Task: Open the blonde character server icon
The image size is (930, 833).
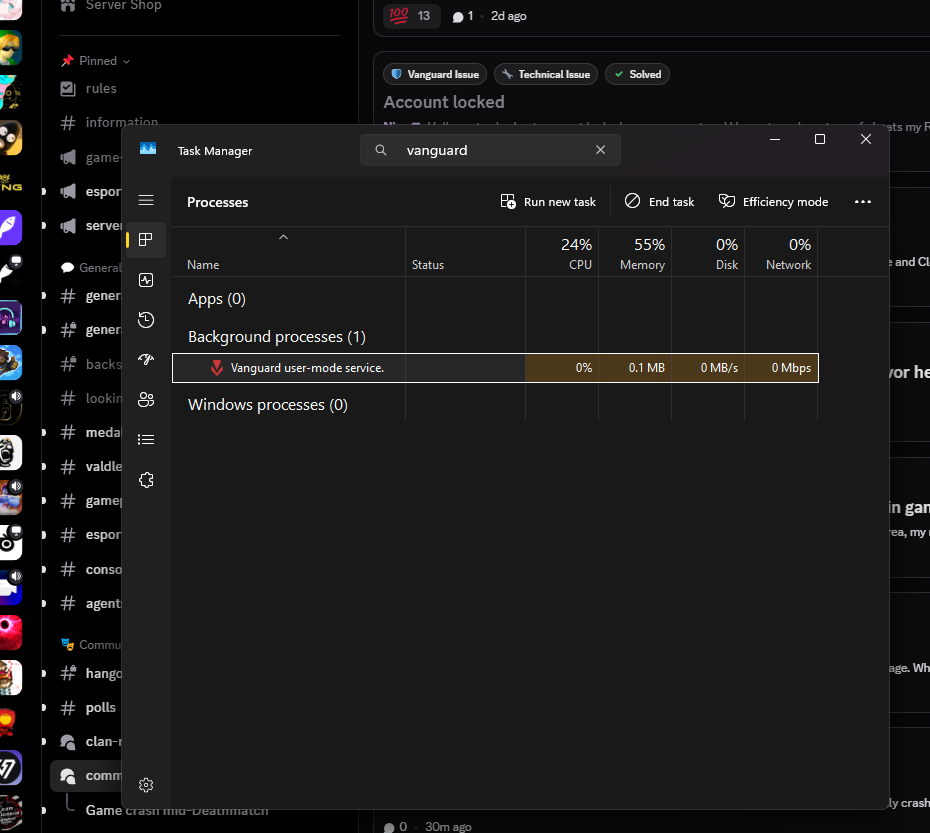Action: click(10, 48)
